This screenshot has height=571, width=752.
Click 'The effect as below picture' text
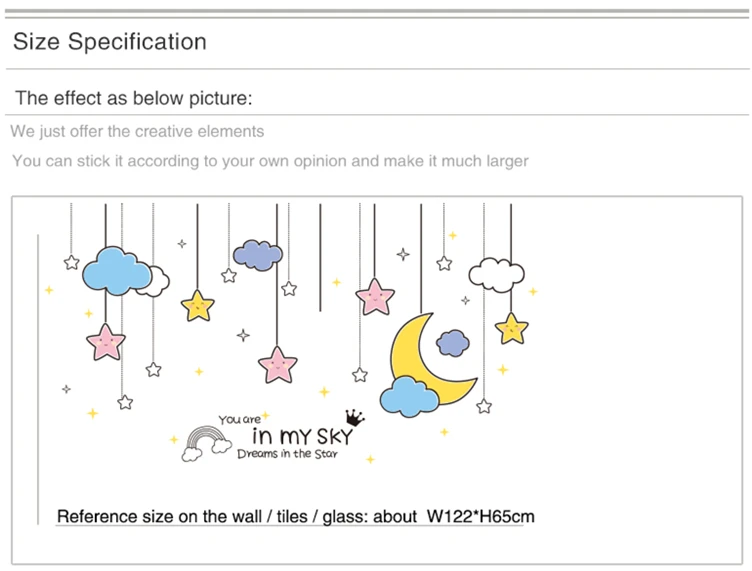[133, 98]
